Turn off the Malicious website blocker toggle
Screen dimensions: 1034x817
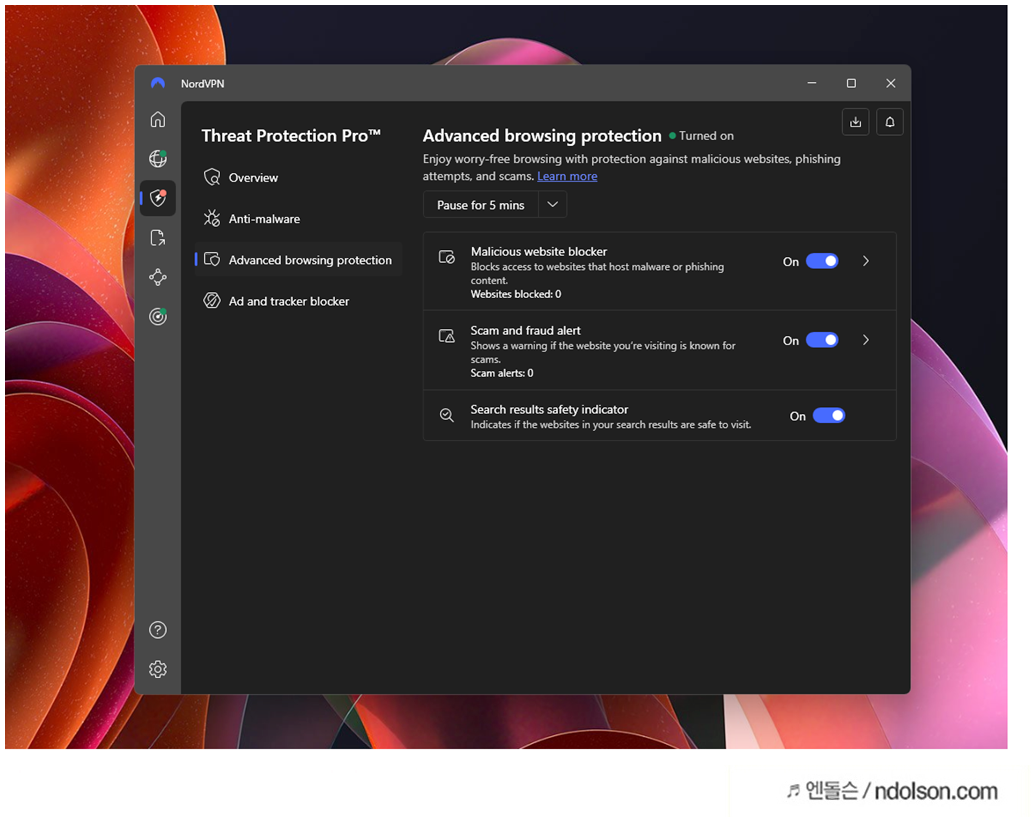pyautogui.click(x=822, y=261)
